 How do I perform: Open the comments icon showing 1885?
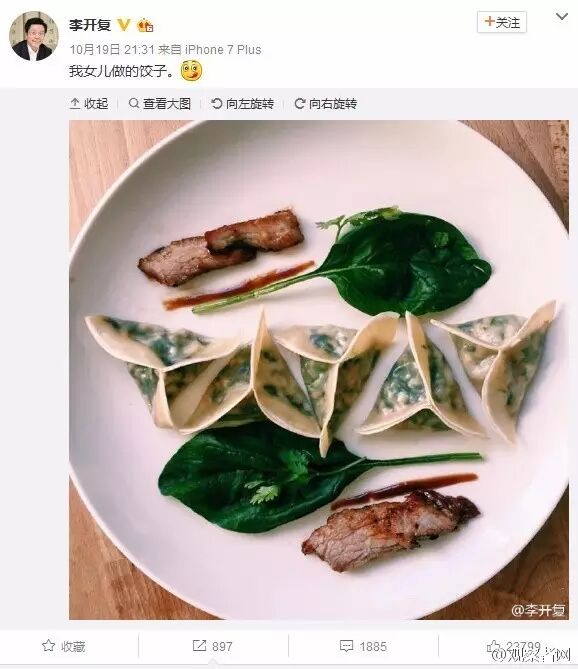click(363, 646)
